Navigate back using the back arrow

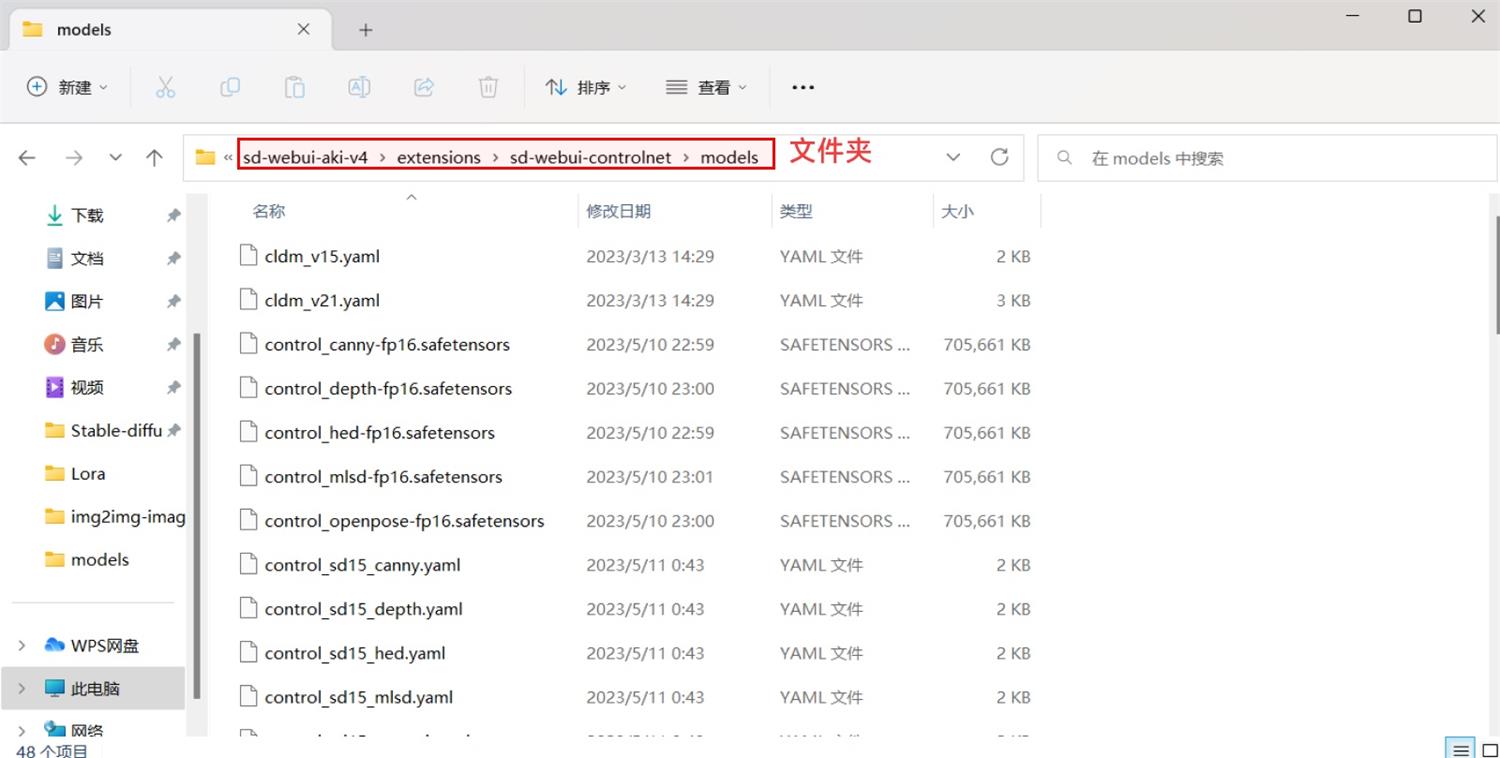tap(25, 157)
